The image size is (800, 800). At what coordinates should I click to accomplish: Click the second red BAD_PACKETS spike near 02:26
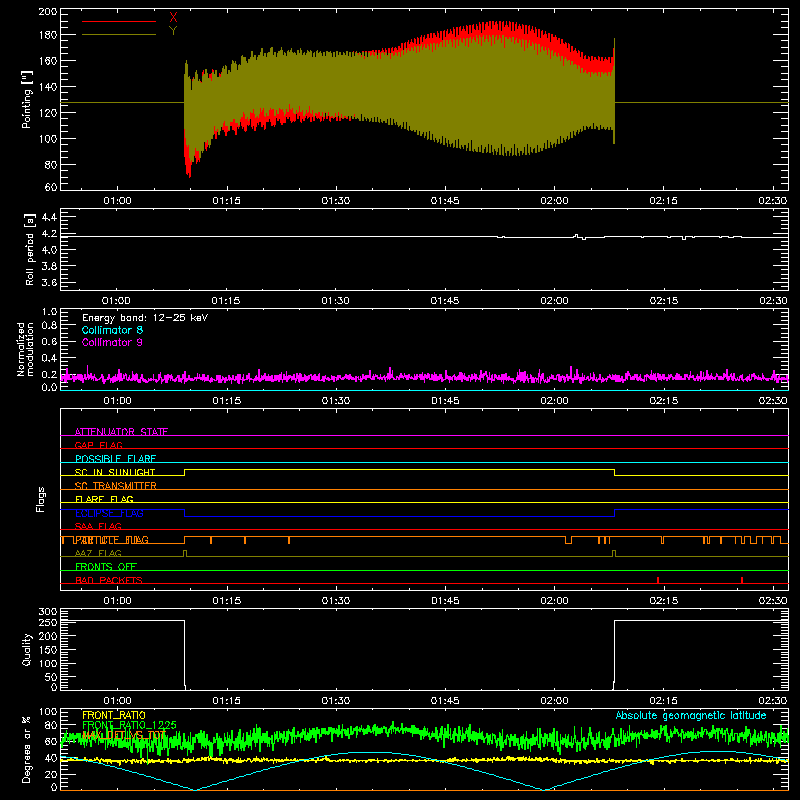click(742, 580)
